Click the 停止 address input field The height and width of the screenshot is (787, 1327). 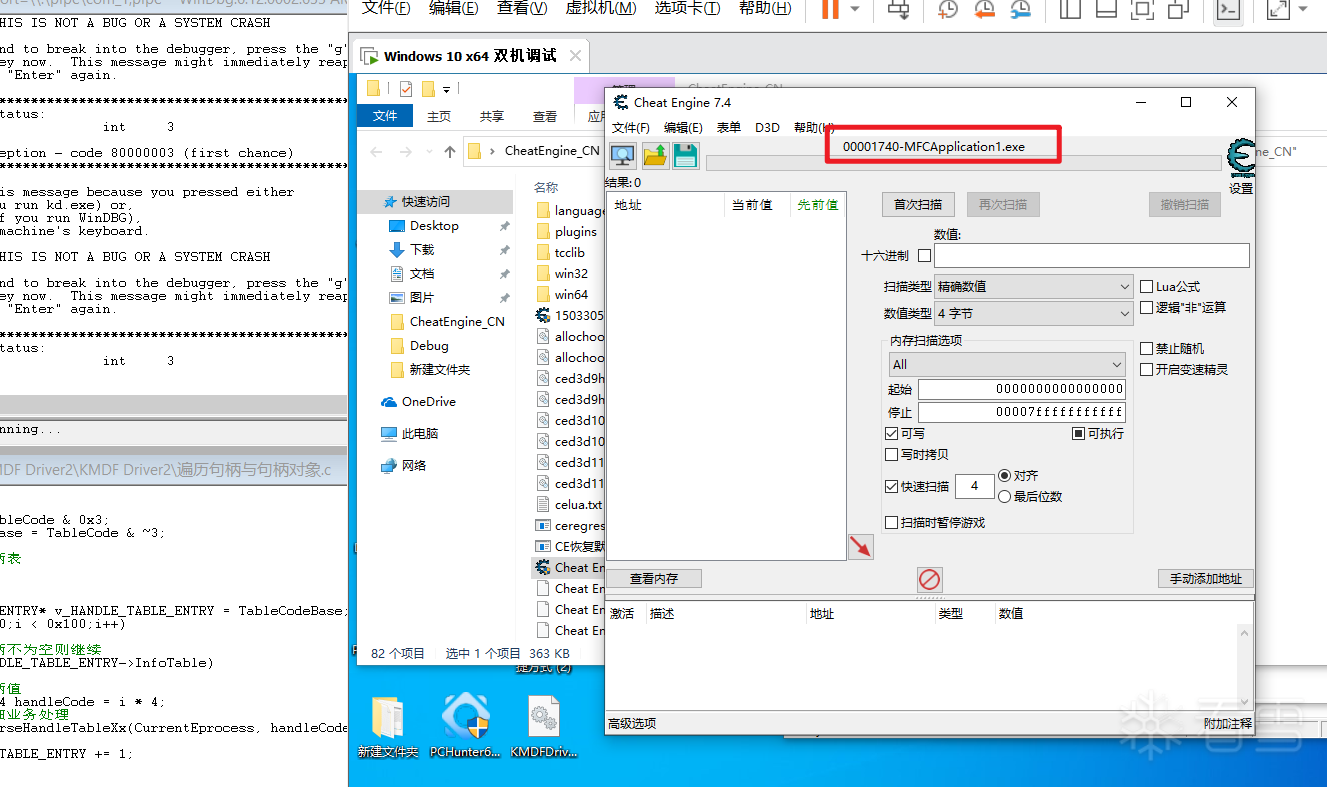[x=1022, y=412]
